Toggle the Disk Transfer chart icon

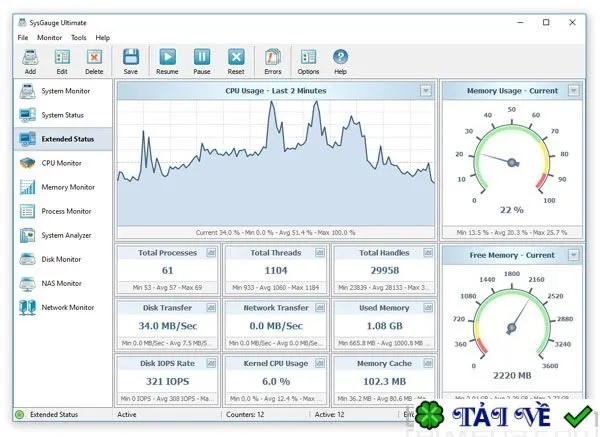211,308
